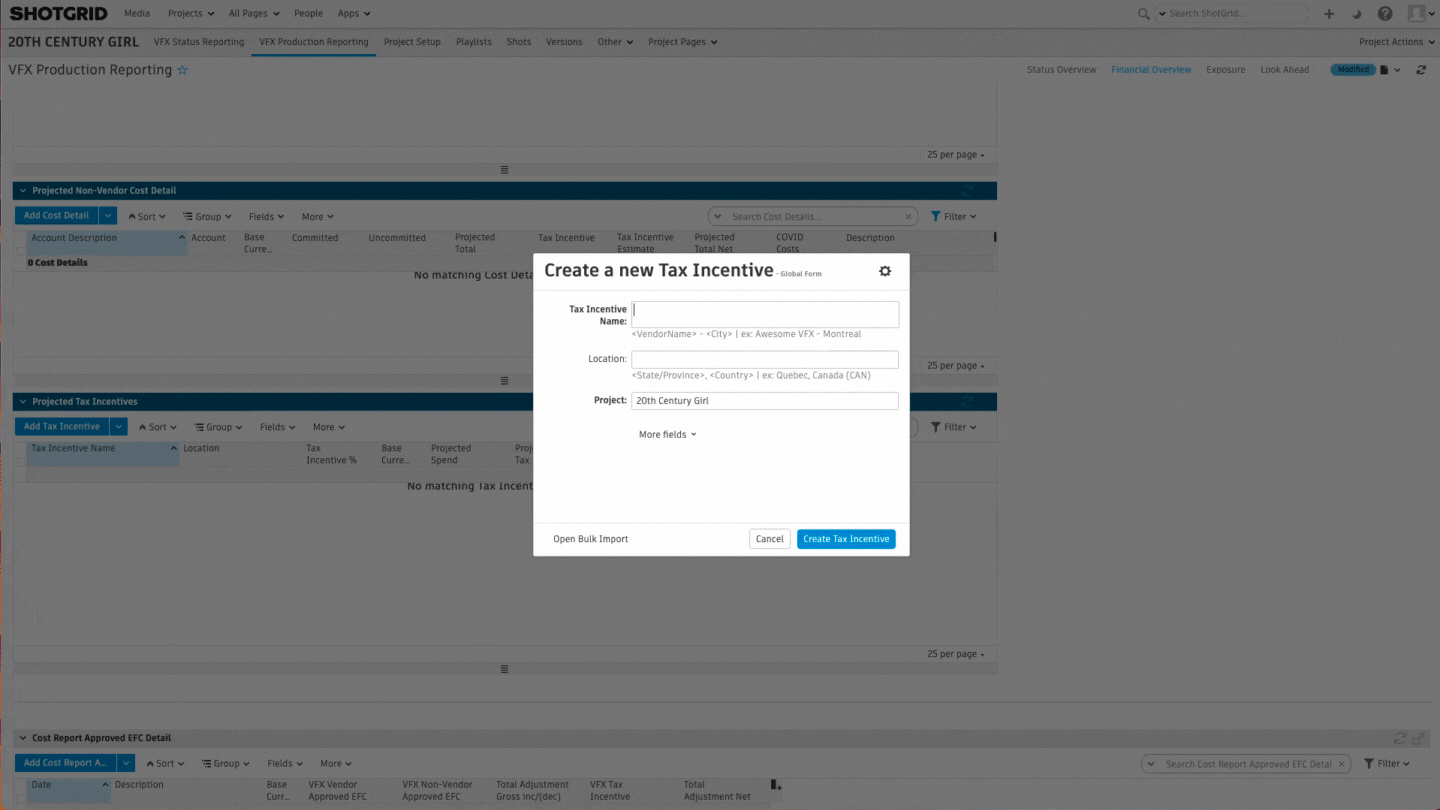The width and height of the screenshot is (1440, 810).
Task: Open the Project Actions dropdown
Action: click(1396, 42)
